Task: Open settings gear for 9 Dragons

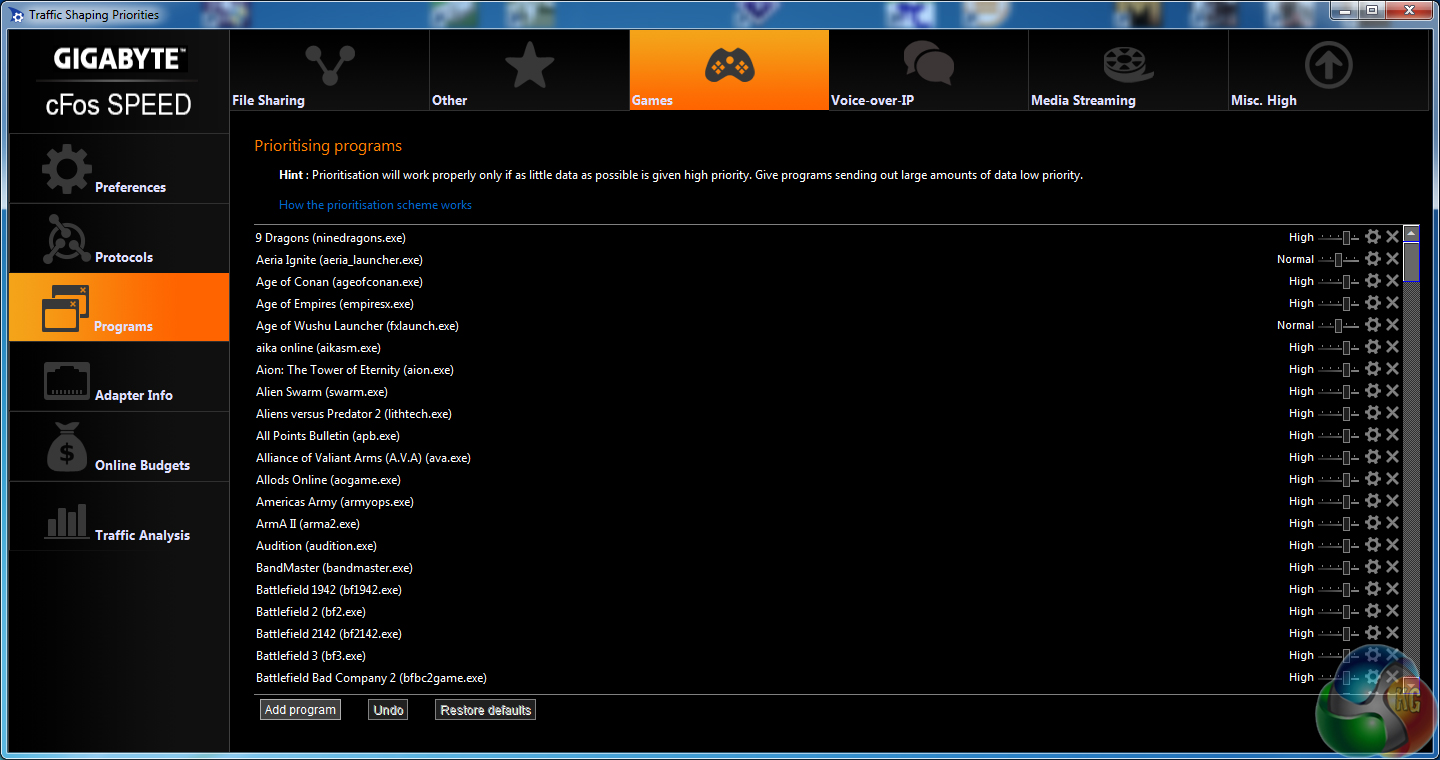Action: 1373,237
